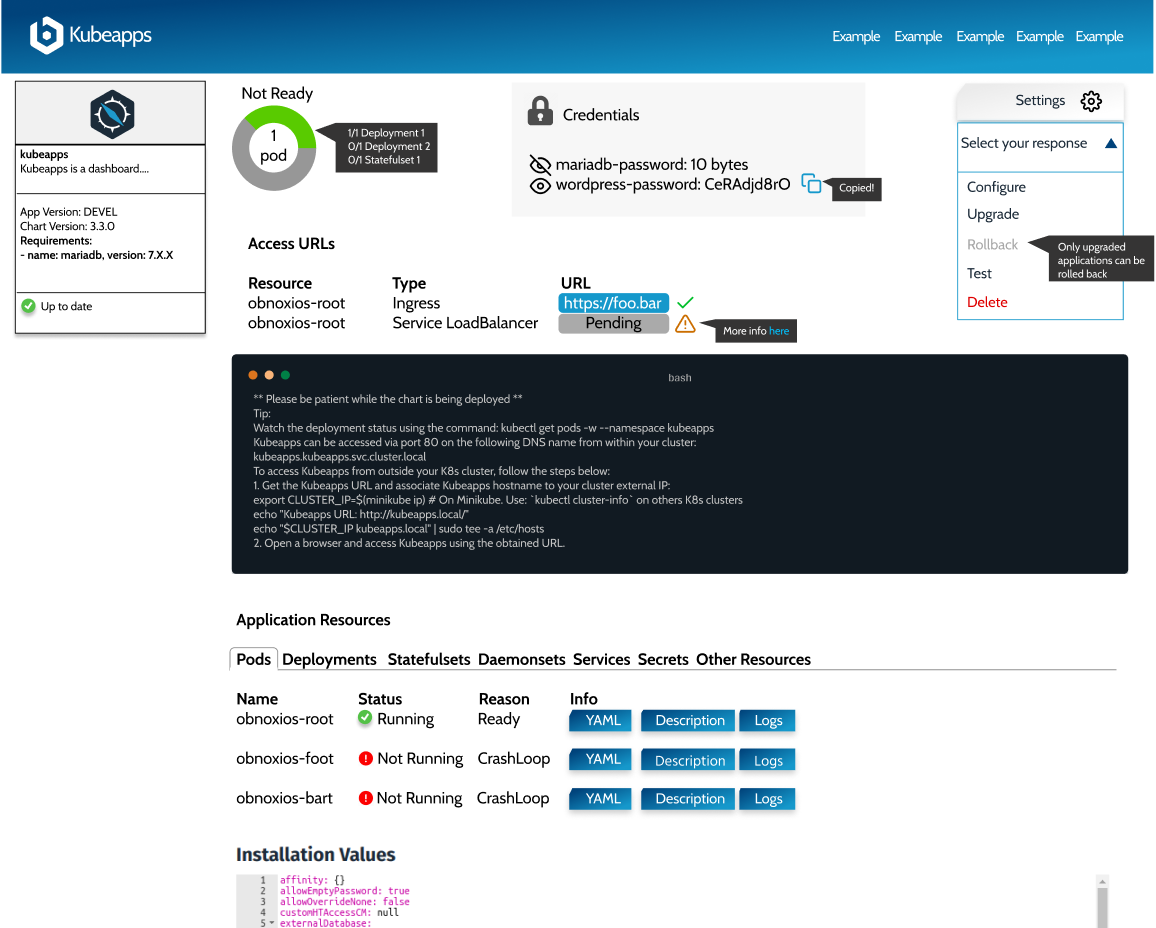
Task: Choose Upgrade from the settings menu
Action: (x=993, y=214)
